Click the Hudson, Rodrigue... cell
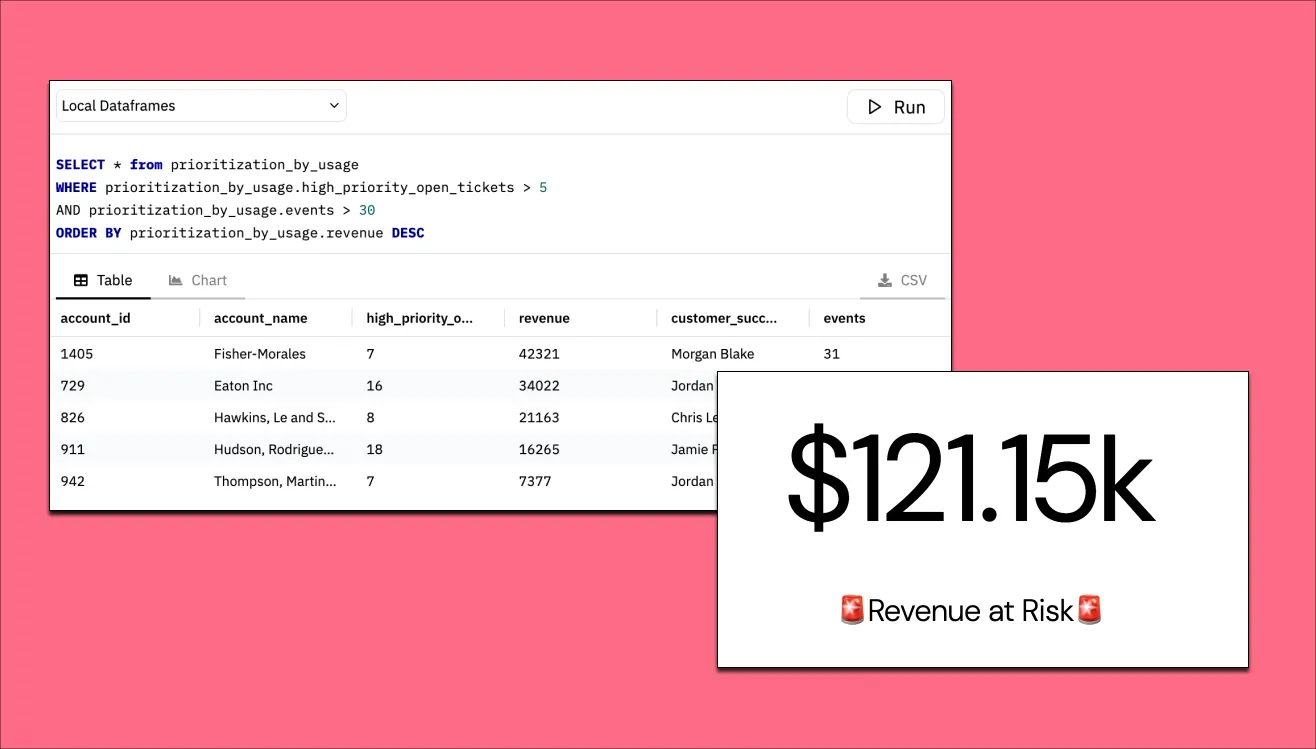This screenshot has width=1316, height=749. (x=274, y=450)
